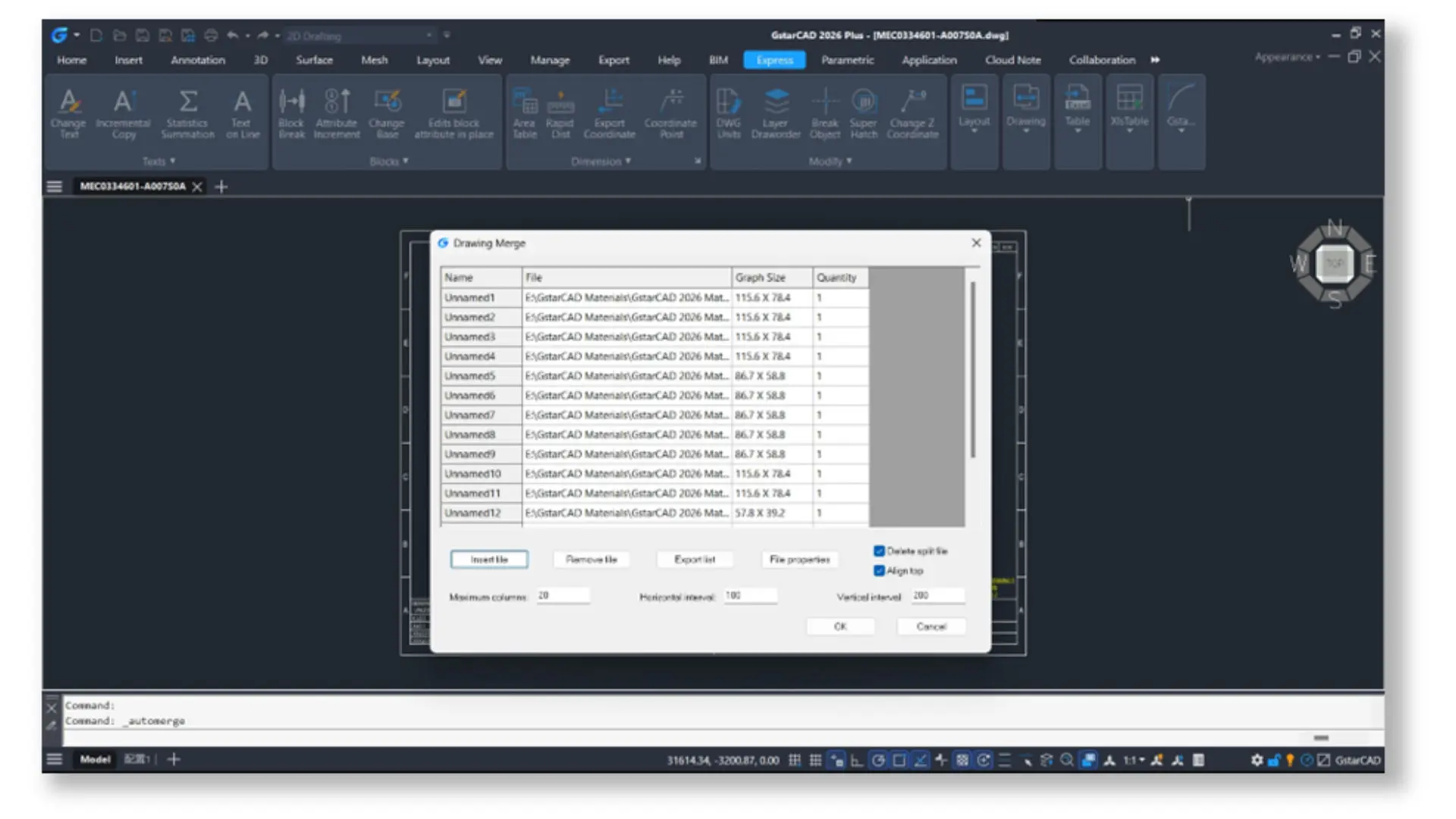1456x819 pixels.
Task: Click Cancel in Drawing Merge dialog
Action: pos(931,627)
